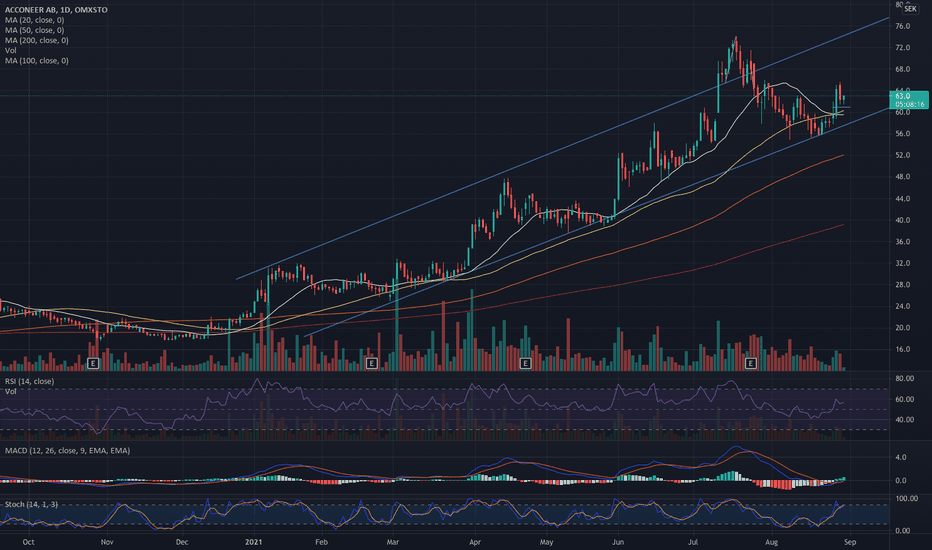The height and width of the screenshot is (550, 932).
Task: Open the earnings E marker in late February
Action: click(x=371, y=363)
